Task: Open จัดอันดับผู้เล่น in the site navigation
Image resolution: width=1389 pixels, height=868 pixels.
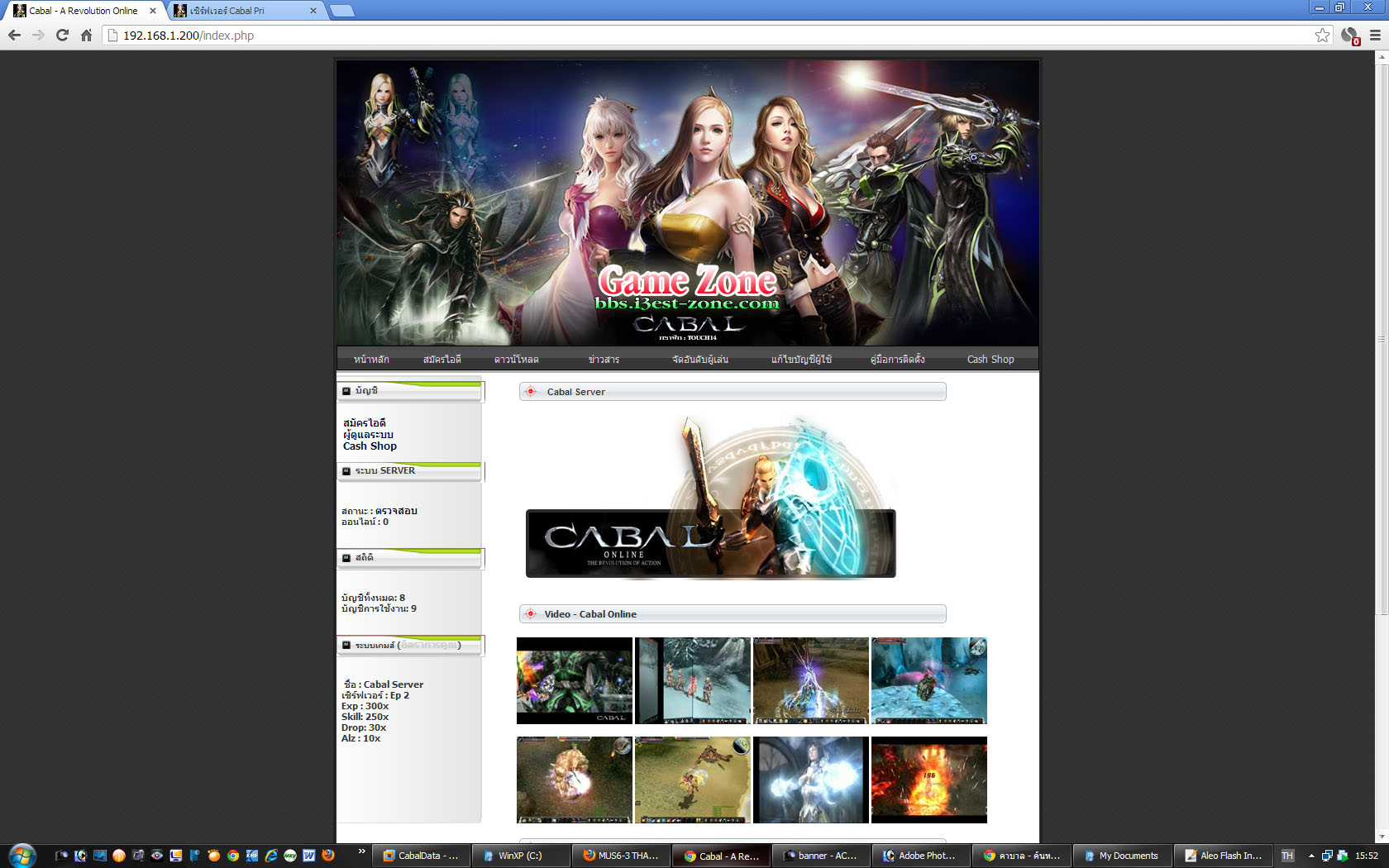Action: point(700,360)
